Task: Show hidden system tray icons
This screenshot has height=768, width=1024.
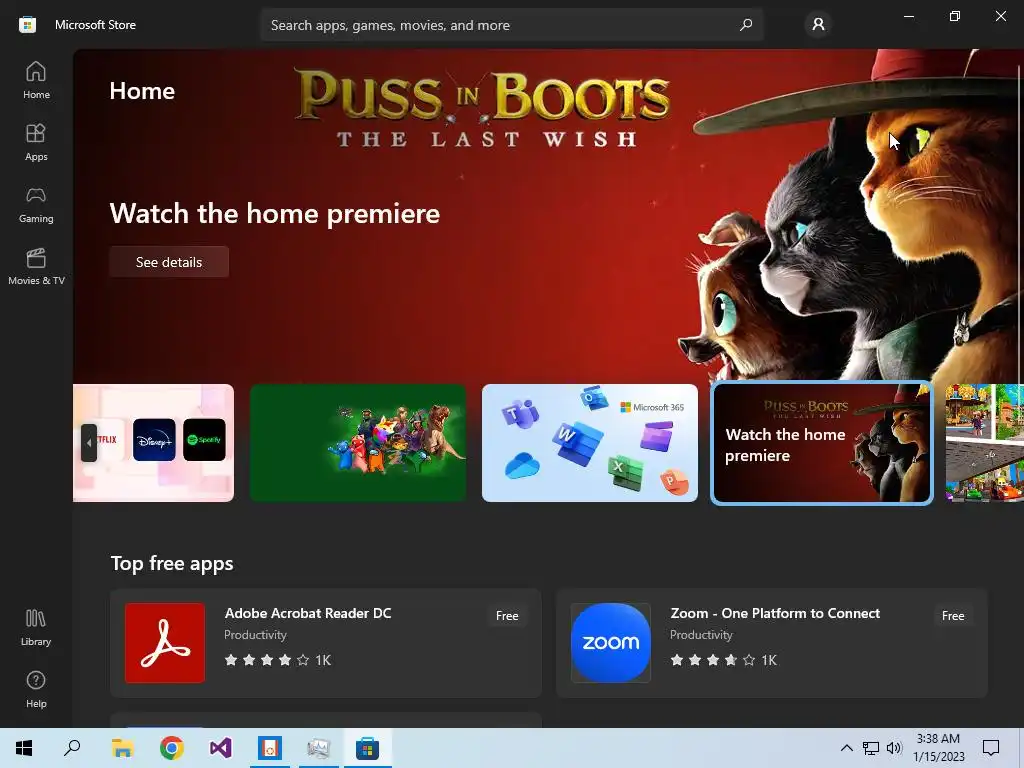Action: [846, 748]
